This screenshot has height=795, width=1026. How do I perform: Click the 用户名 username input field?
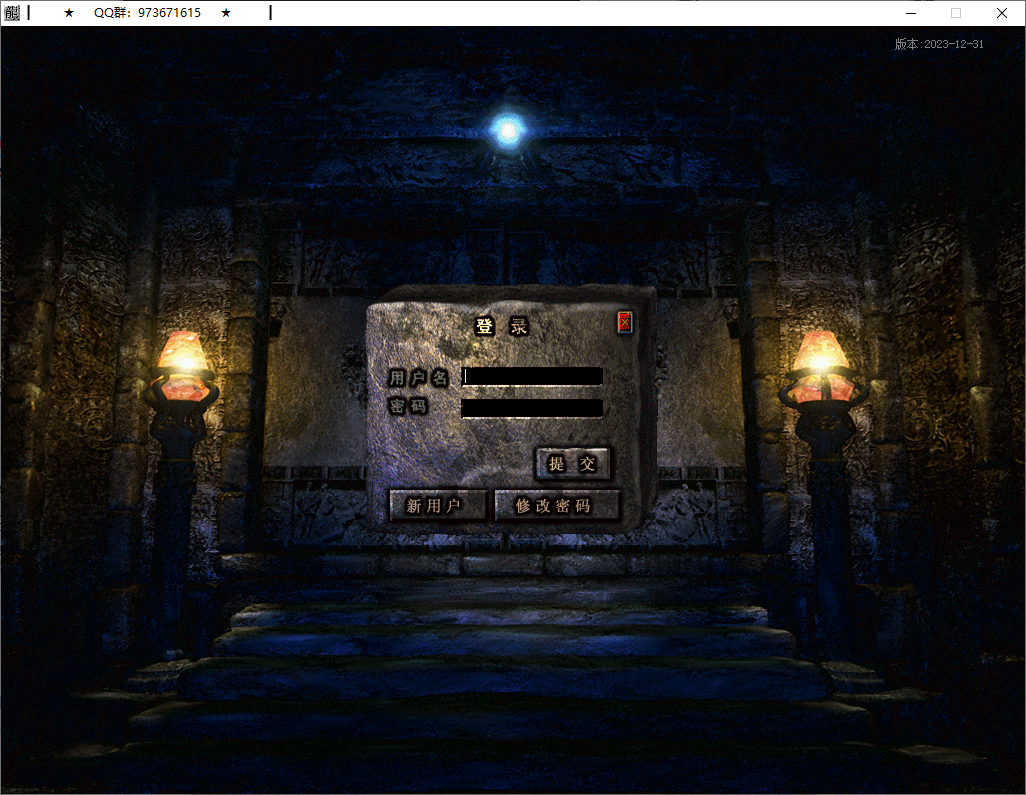coord(532,376)
